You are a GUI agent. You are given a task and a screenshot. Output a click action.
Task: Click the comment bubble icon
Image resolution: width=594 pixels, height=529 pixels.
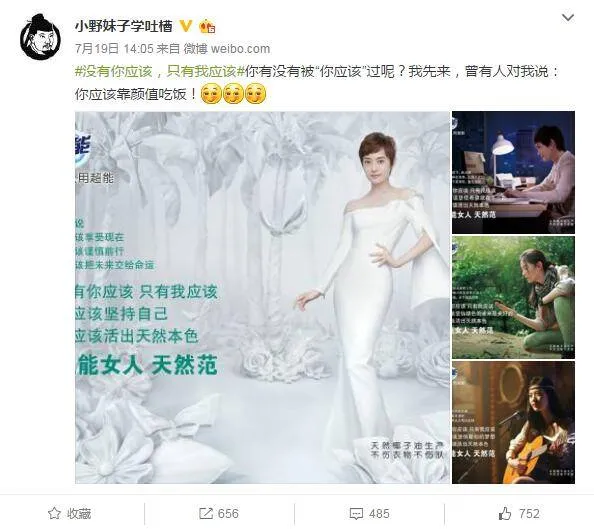[x=356, y=514]
